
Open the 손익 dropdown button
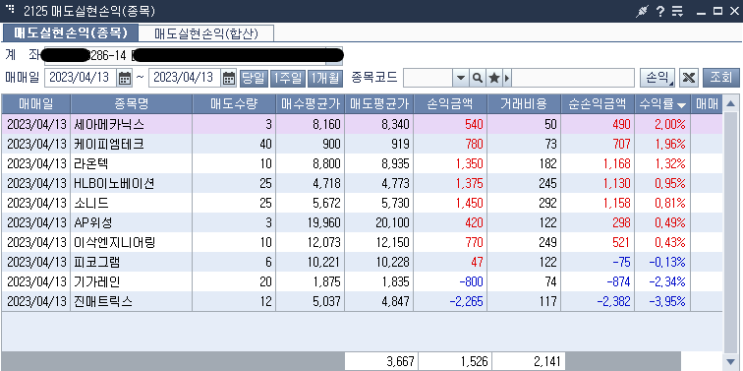point(657,78)
